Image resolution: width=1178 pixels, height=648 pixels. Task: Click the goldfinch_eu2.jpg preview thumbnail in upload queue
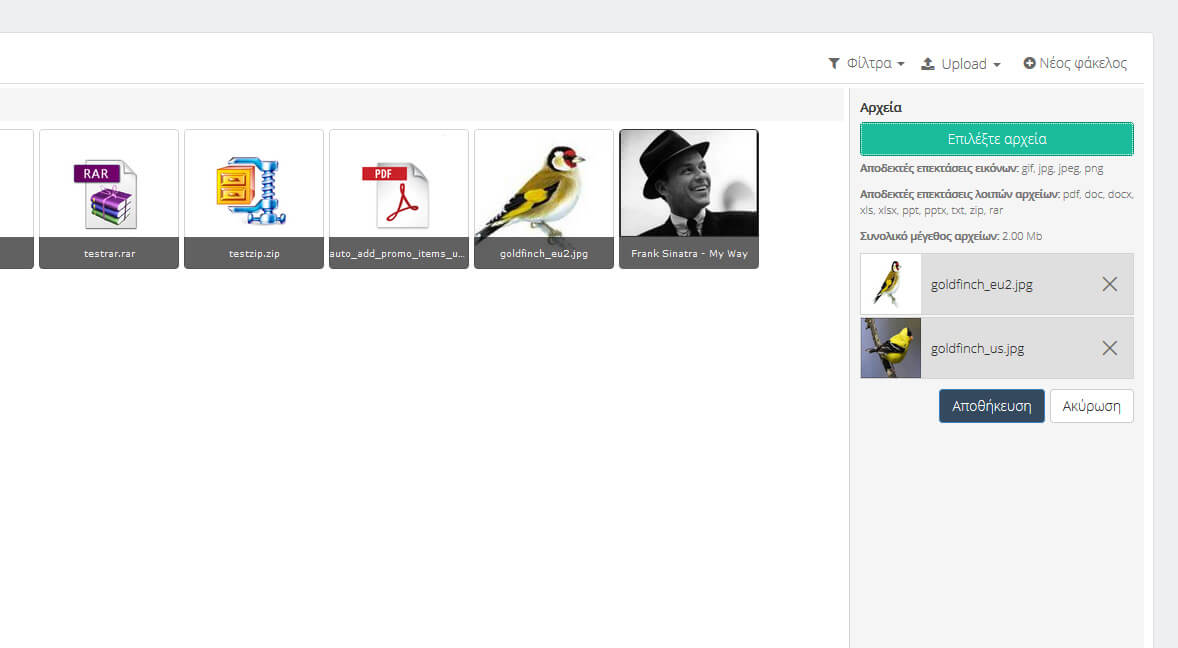(x=890, y=284)
